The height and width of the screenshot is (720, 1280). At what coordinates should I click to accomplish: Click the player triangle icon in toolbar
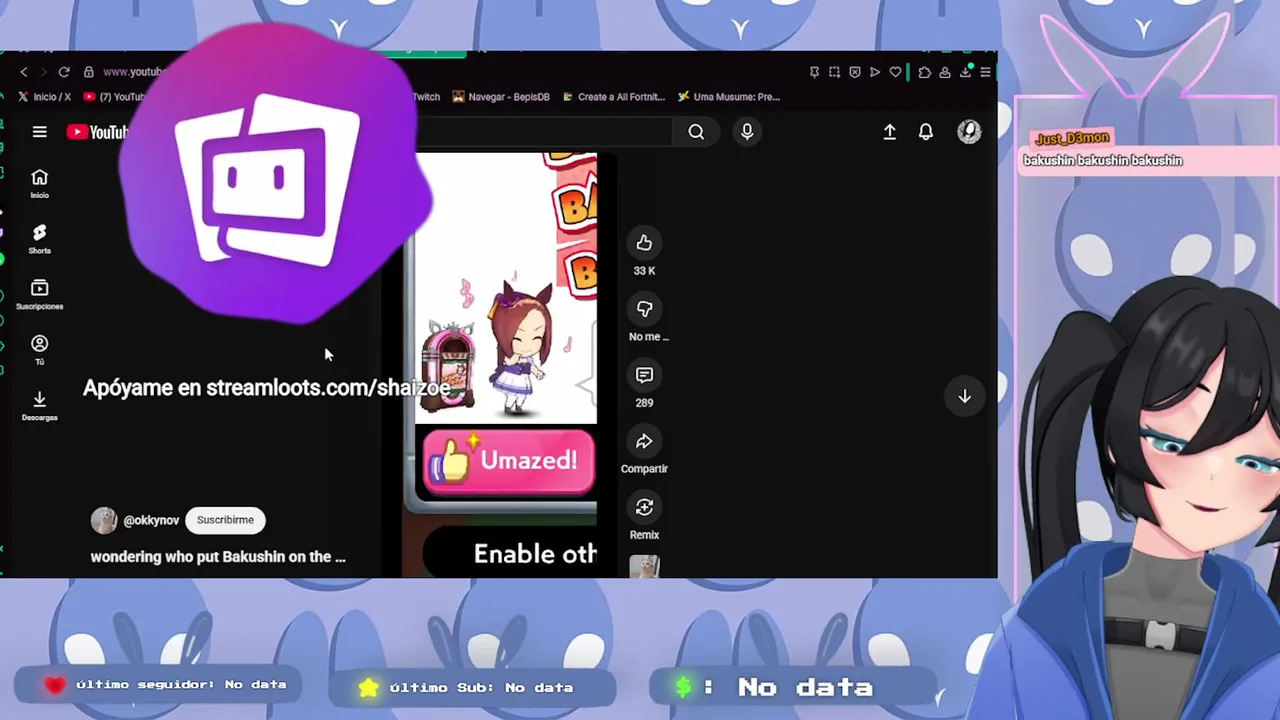(875, 72)
